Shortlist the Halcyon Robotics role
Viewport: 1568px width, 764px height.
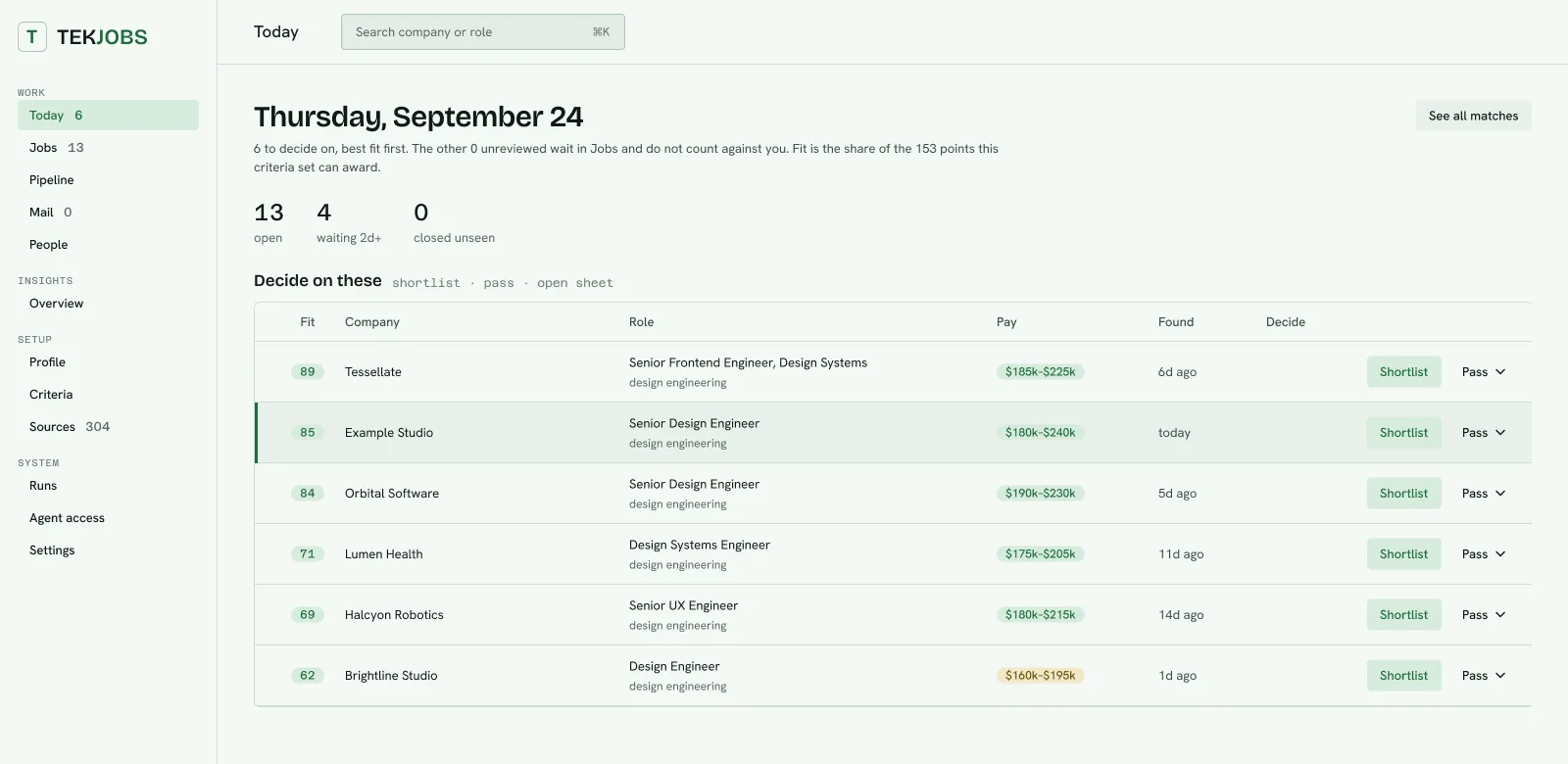(1403, 614)
